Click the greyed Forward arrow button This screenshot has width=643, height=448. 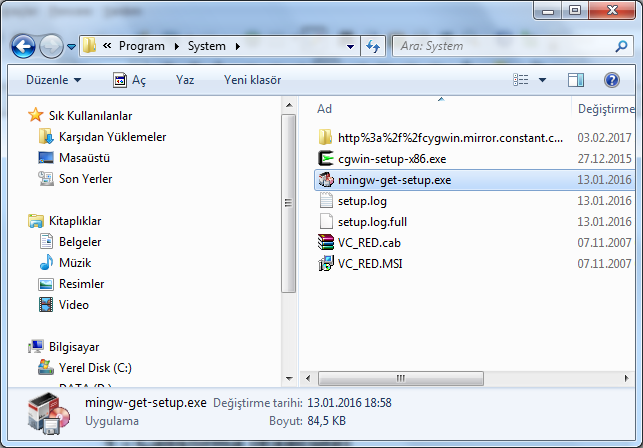coord(51,46)
